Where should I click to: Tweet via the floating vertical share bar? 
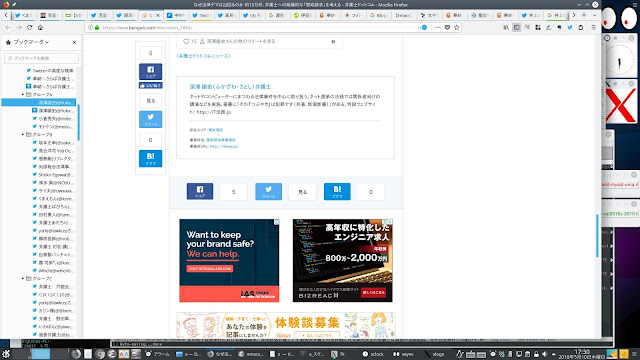150,119
